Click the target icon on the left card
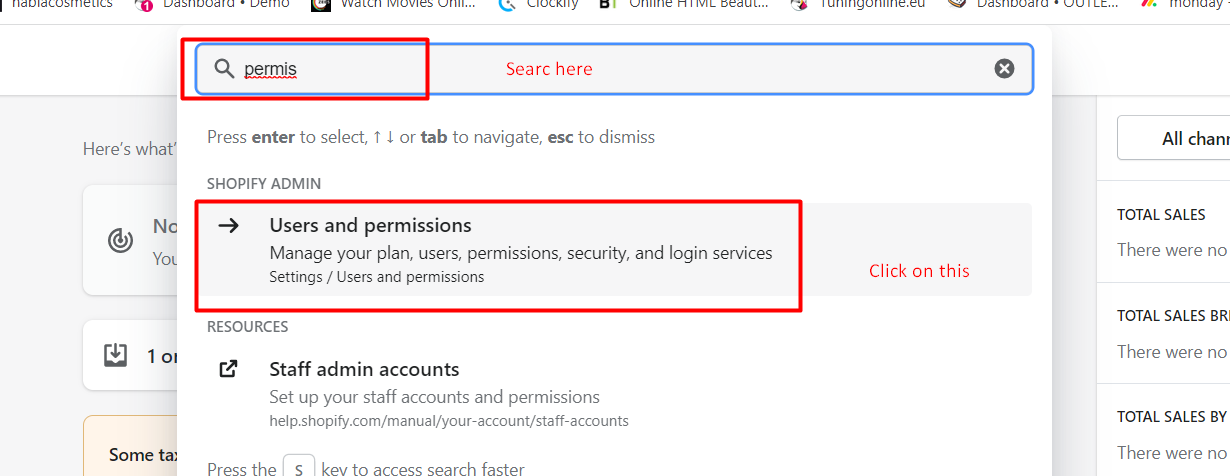 tap(121, 240)
